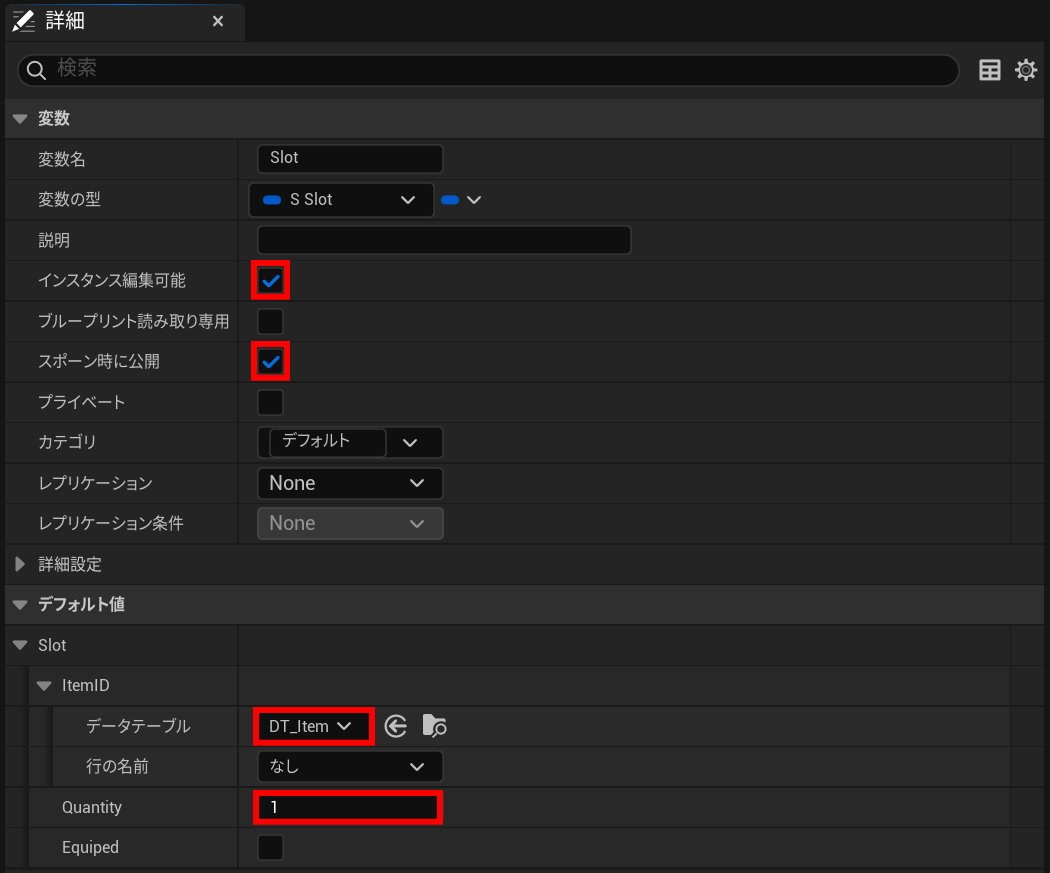1050x873 pixels.
Task: Check the Equiped checkbox
Action: [x=270, y=847]
